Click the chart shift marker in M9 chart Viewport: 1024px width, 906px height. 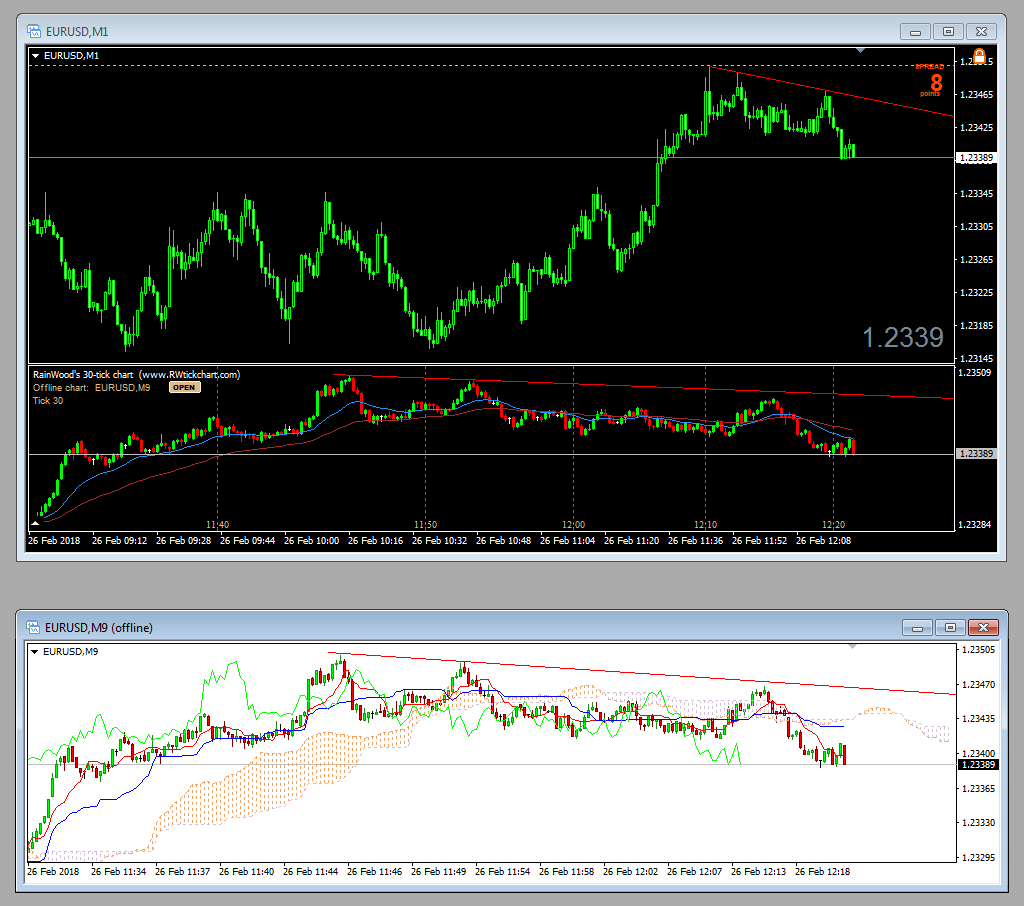click(852, 647)
